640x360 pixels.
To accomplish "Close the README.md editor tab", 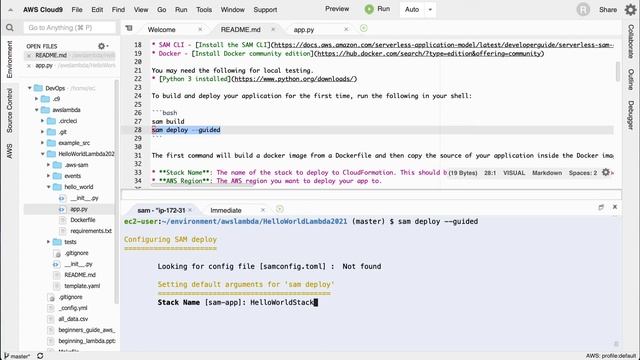I will coord(273,29).
